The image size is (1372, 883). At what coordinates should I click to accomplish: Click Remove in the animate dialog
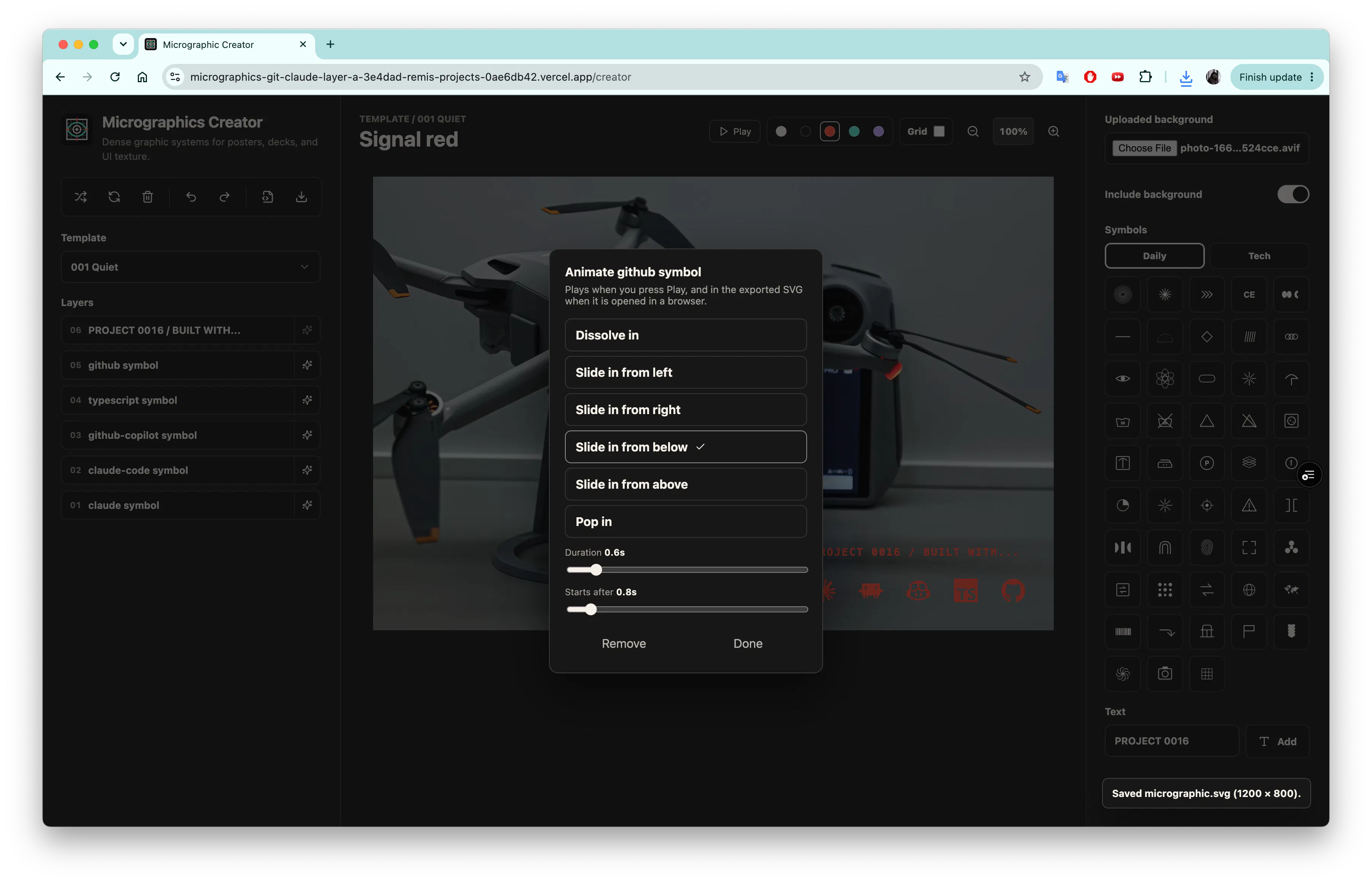pyautogui.click(x=624, y=643)
